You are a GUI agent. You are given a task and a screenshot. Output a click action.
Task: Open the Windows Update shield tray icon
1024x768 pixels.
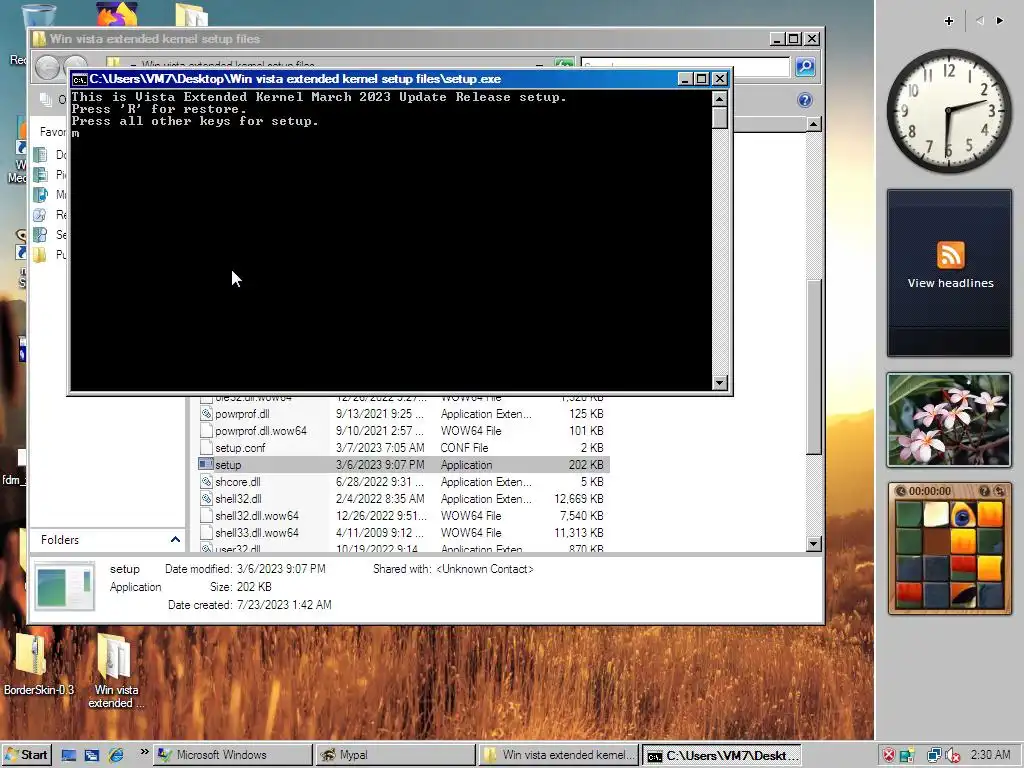(x=907, y=756)
